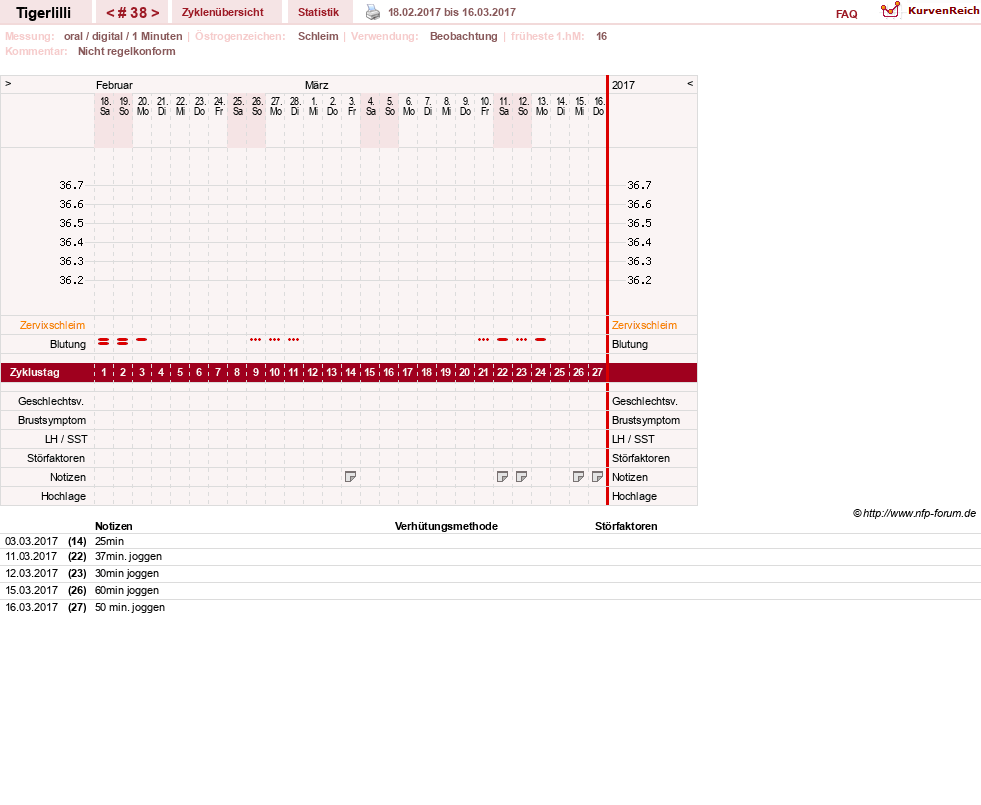The image size is (981, 805).
Task: Click bleeding dash on cycle day 24
Action: coord(541,340)
